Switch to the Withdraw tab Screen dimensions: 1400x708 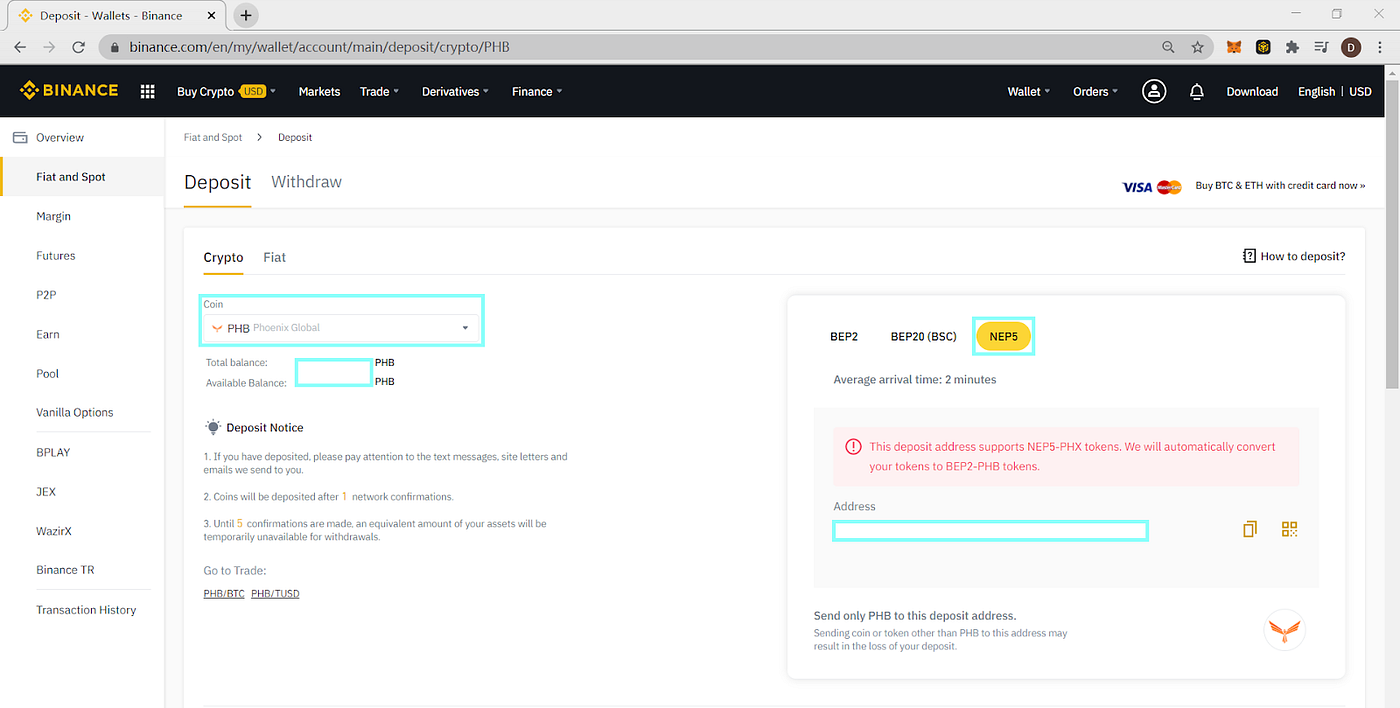pyautogui.click(x=306, y=182)
